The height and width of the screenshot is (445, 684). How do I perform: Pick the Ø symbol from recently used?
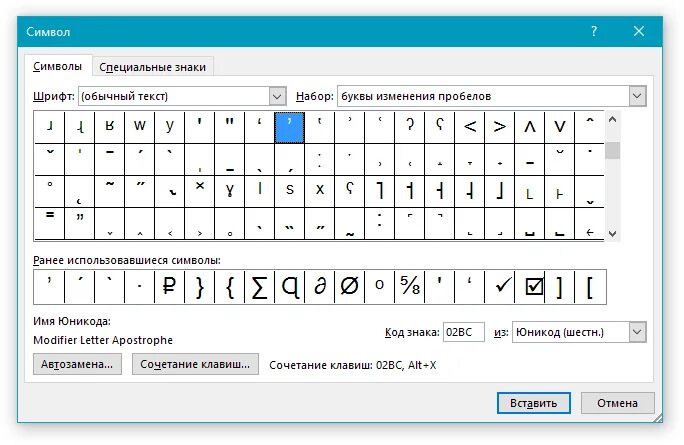pyautogui.click(x=349, y=287)
